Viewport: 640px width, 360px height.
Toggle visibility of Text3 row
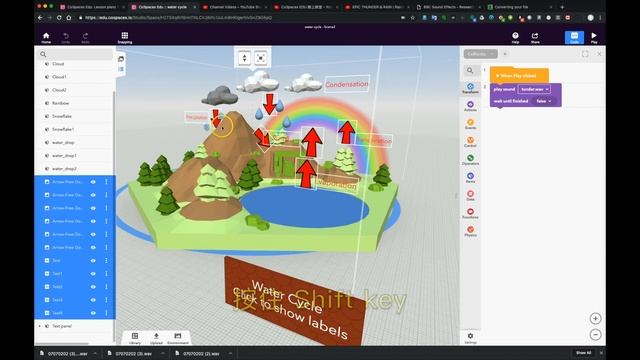[93, 300]
